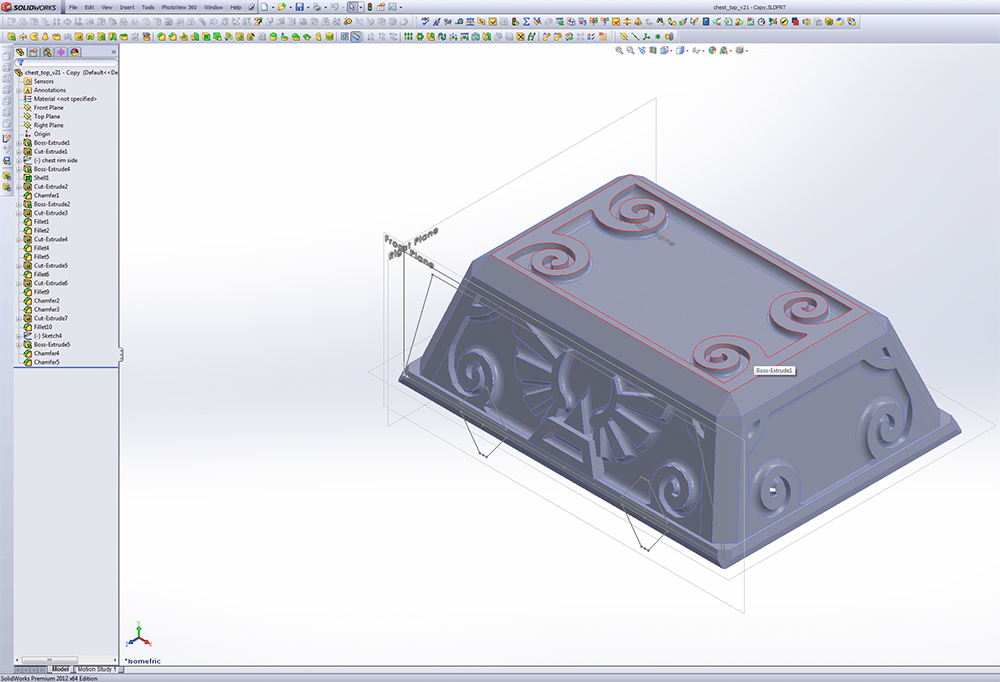Image resolution: width=1000 pixels, height=682 pixels.
Task: Expand the Boss-Extrude5 feature node
Action: pyautogui.click(x=18, y=345)
